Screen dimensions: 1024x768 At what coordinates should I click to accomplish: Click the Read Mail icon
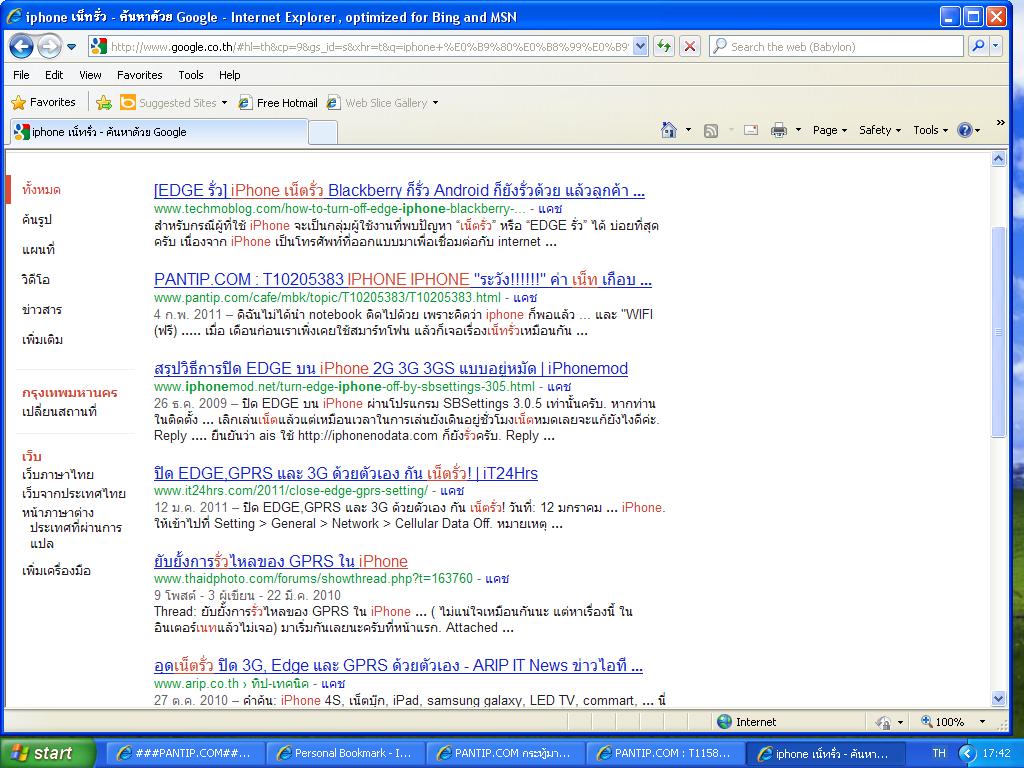751,131
